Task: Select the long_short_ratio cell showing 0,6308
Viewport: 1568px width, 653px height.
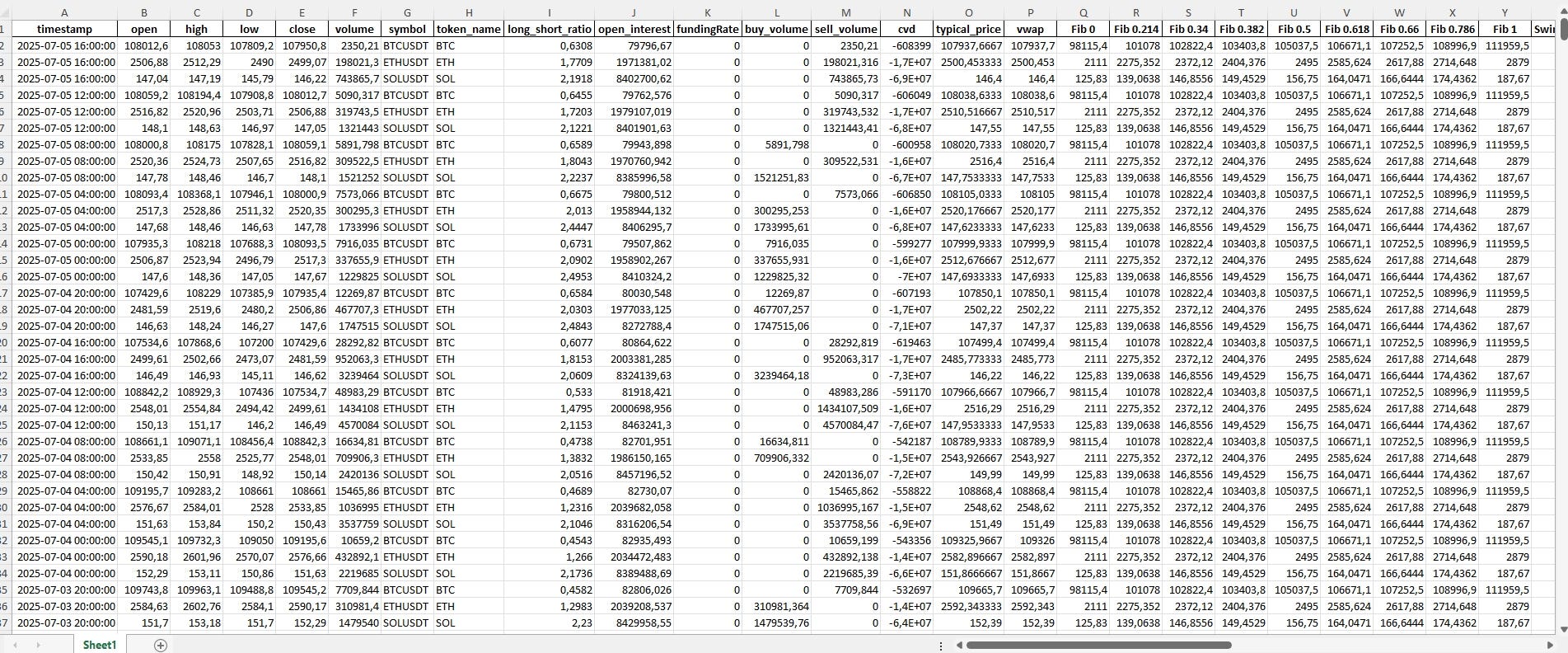Action: (550, 45)
